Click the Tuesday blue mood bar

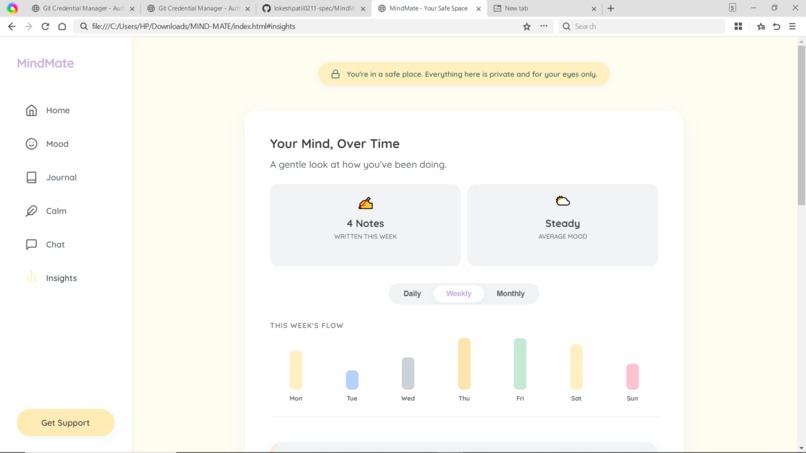click(352, 379)
